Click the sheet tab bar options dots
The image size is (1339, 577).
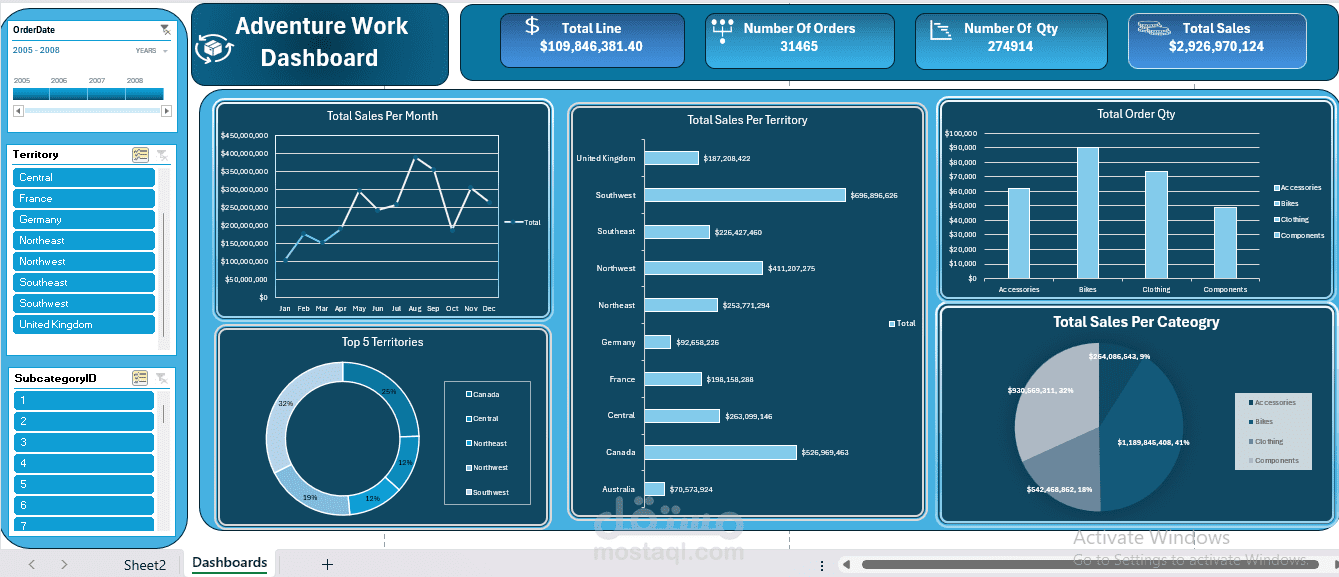822,565
